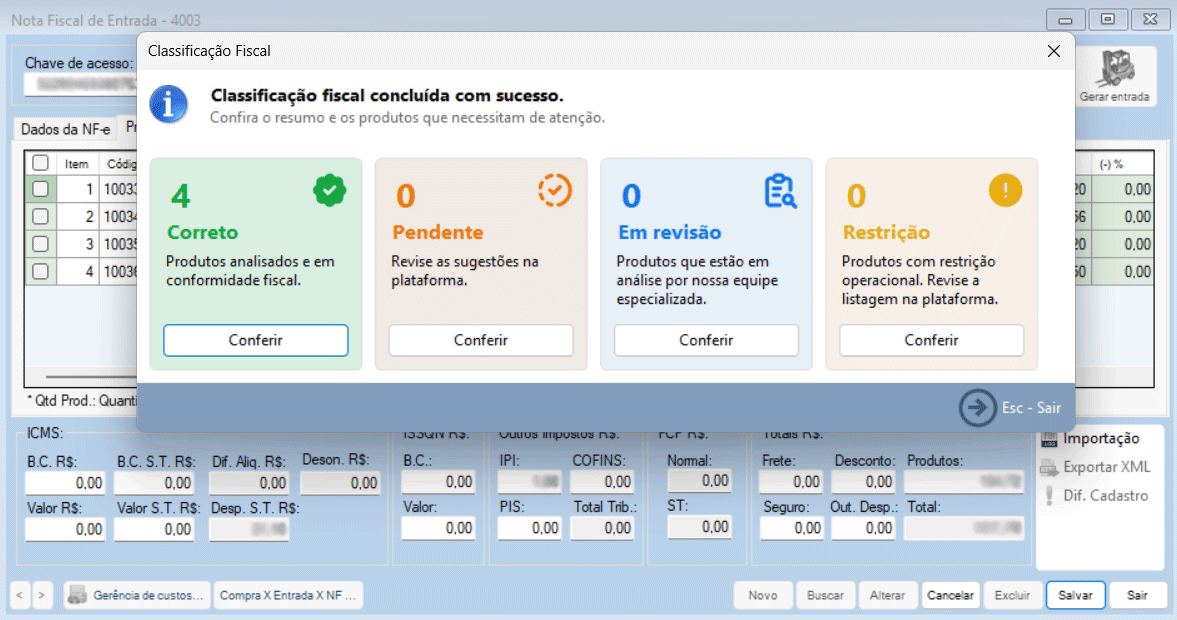Click the ICMS B.C. R$ input field
The width and height of the screenshot is (1177, 620).
(65, 483)
